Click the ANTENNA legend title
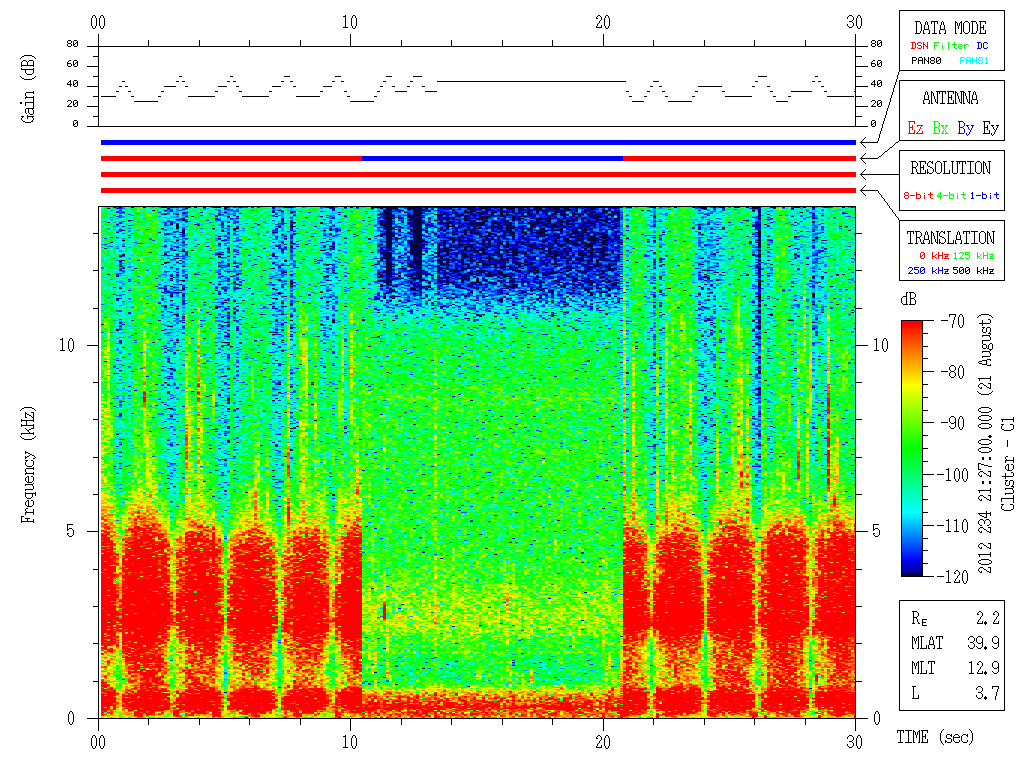1024x768 pixels. (x=950, y=99)
